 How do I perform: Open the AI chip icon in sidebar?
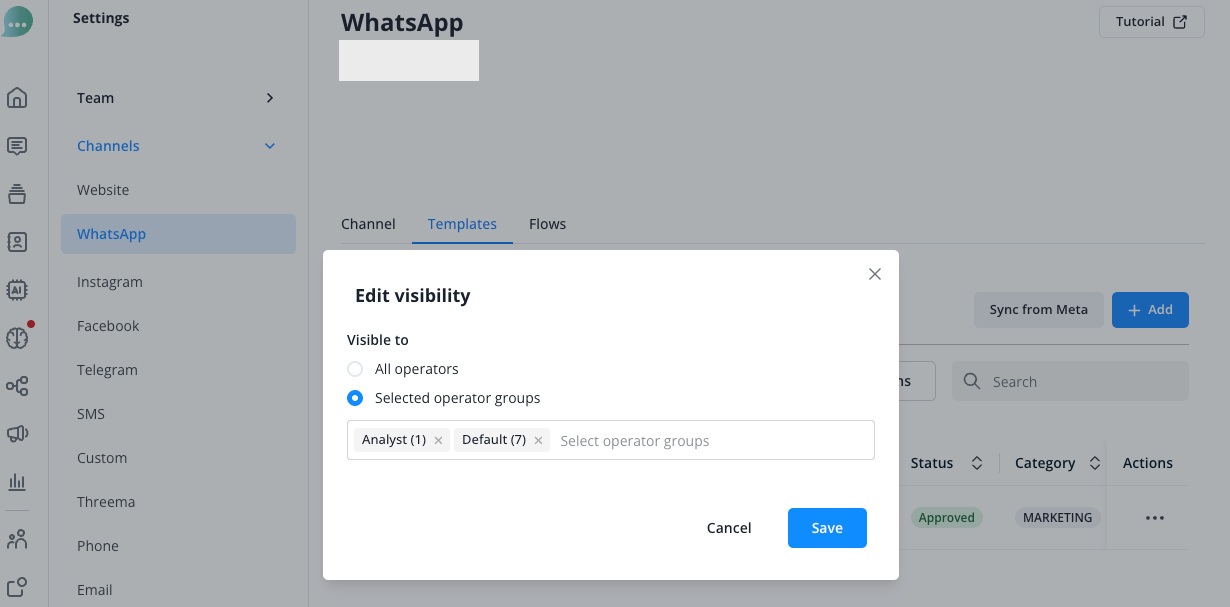(x=17, y=290)
